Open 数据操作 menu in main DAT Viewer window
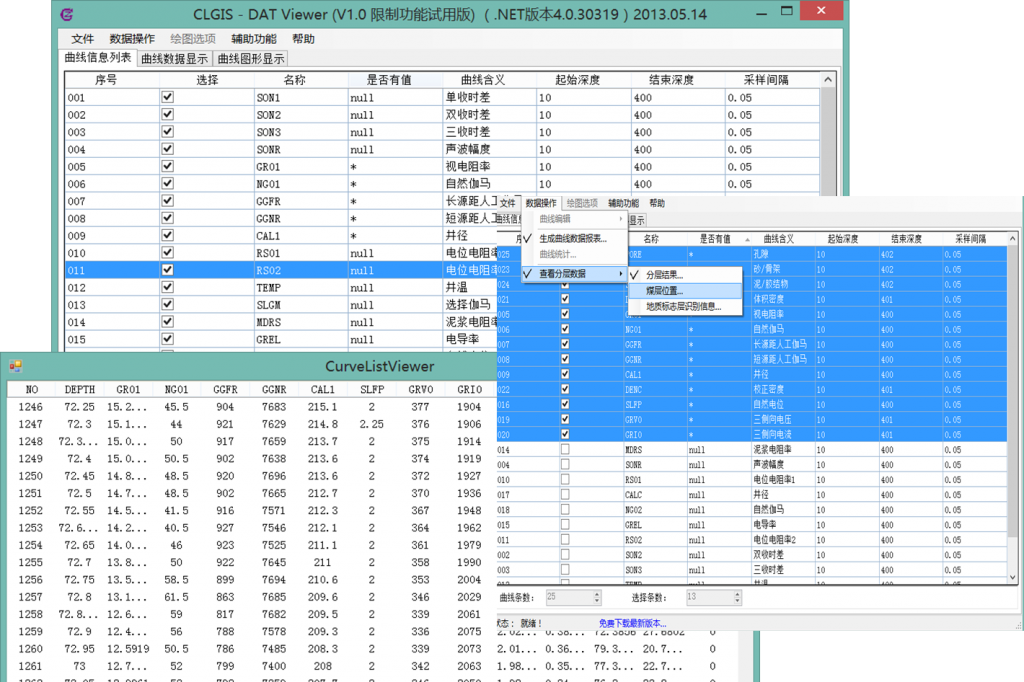Viewport: 1024px width, 682px height. click(x=132, y=39)
